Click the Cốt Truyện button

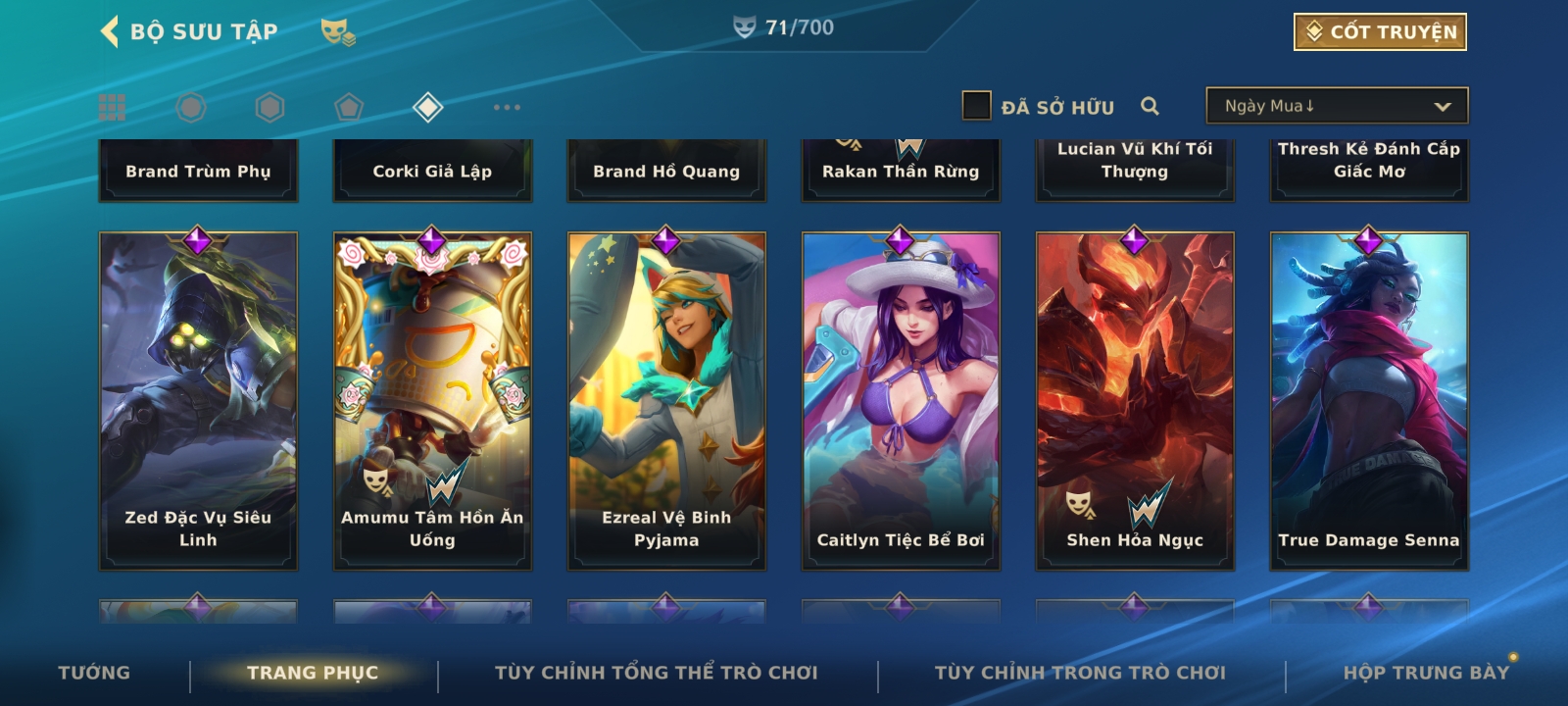coord(1380,31)
